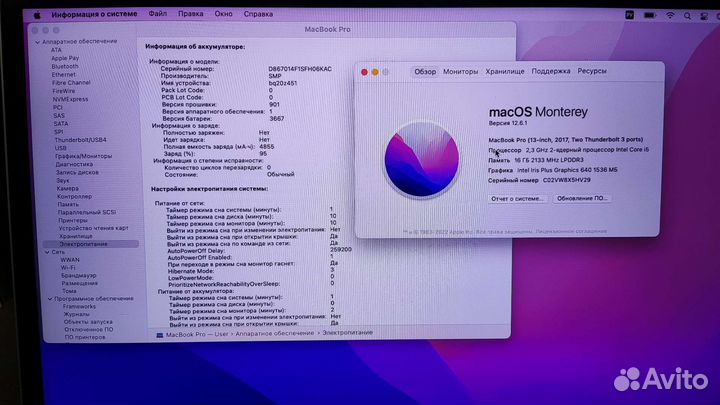Screen dimensions: 720x405
Task: Select Bluetooth in the sidebar
Action: [x=65, y=67]
